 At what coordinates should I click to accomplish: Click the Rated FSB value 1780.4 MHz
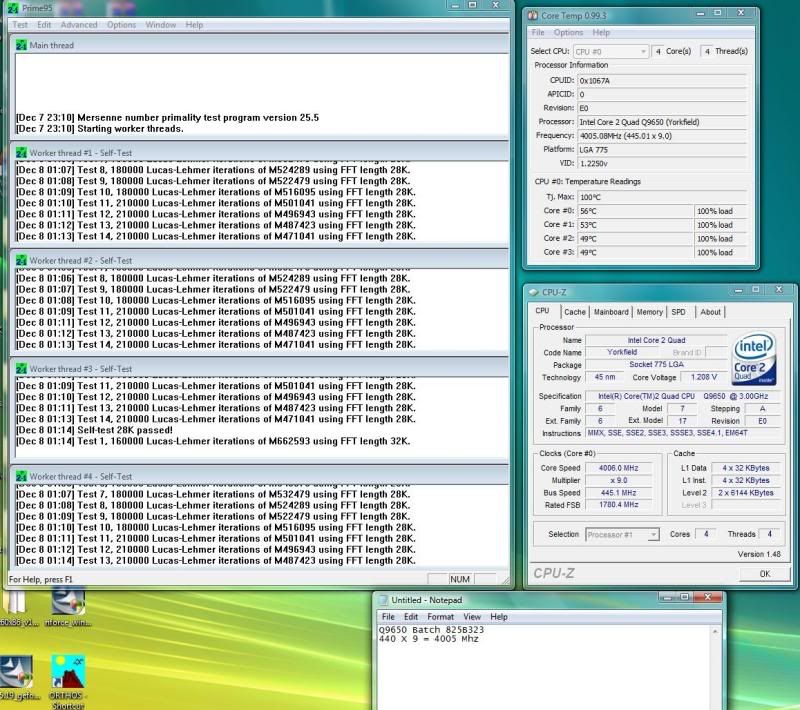tap(618, 504)
